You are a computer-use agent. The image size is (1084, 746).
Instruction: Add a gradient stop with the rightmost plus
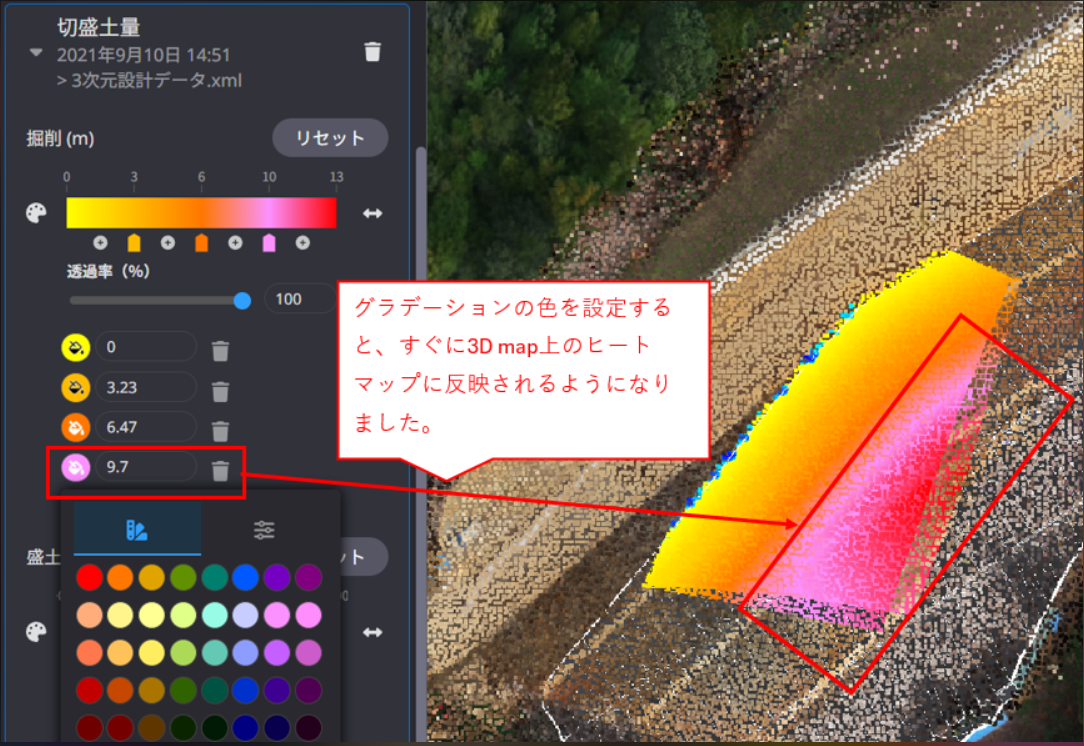tap(302, 243)
